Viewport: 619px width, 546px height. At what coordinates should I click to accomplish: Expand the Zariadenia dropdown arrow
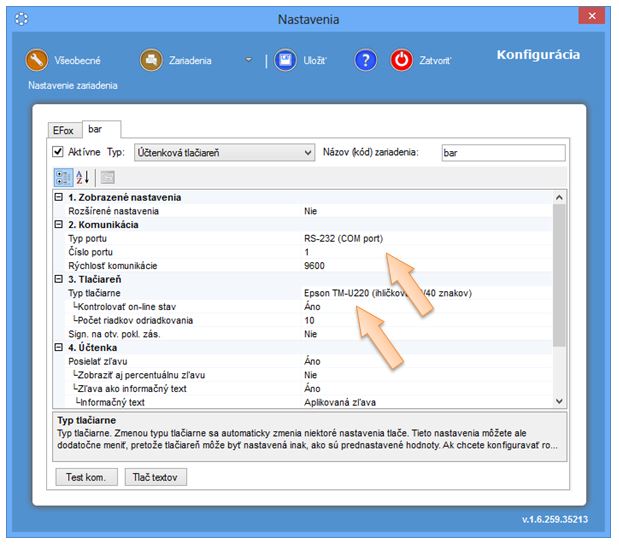click(x=248, y=60)
